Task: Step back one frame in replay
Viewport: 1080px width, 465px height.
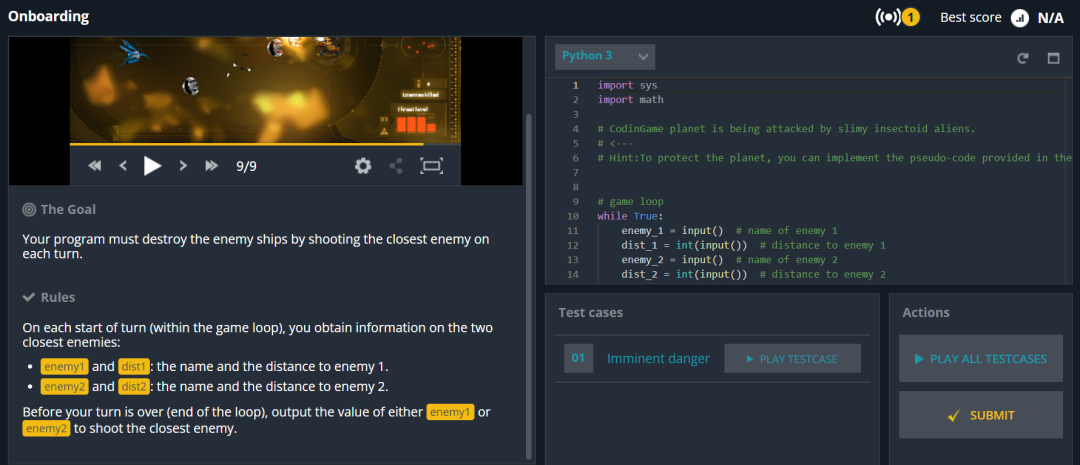Action: (x=123, y=166)
